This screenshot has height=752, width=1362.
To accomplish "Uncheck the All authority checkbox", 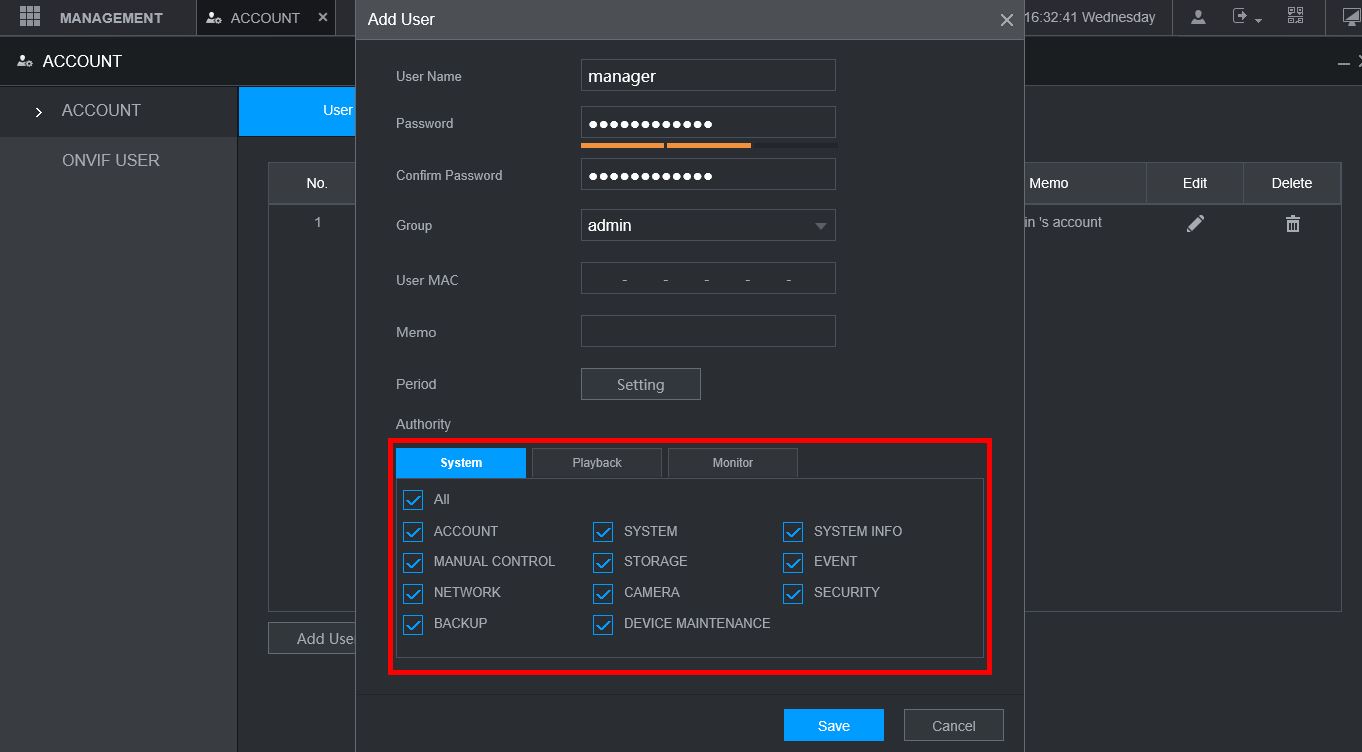I will click(x=413, y=500).
